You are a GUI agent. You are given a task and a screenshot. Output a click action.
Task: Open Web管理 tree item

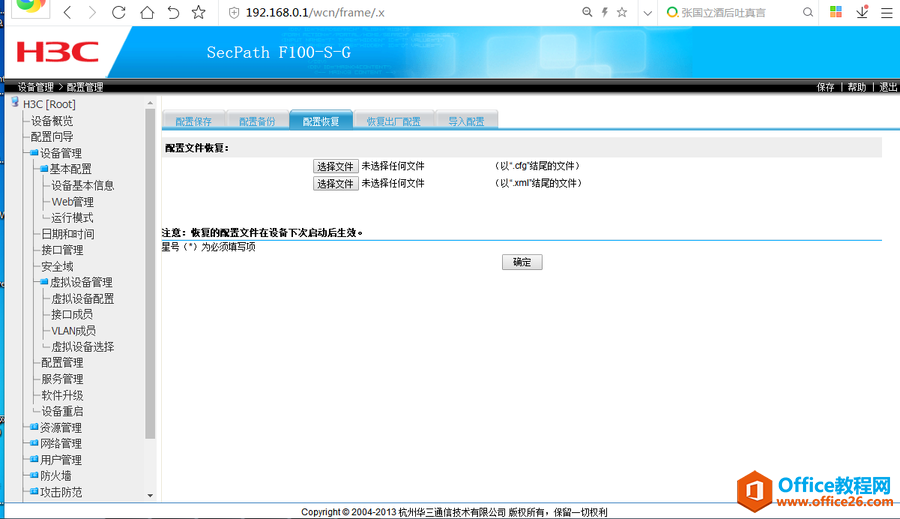pos(72,202)
